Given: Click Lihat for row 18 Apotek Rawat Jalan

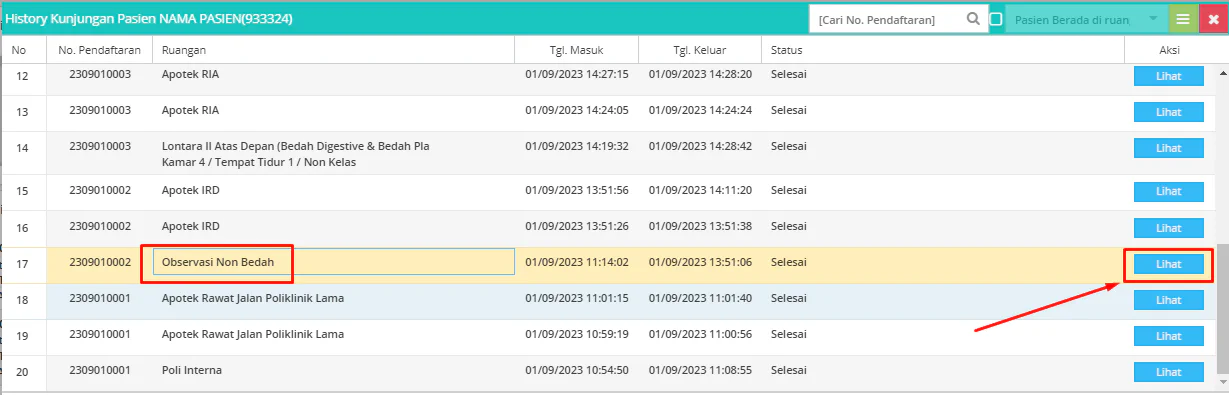Looking at the screenshot, I should point(1168,300).
